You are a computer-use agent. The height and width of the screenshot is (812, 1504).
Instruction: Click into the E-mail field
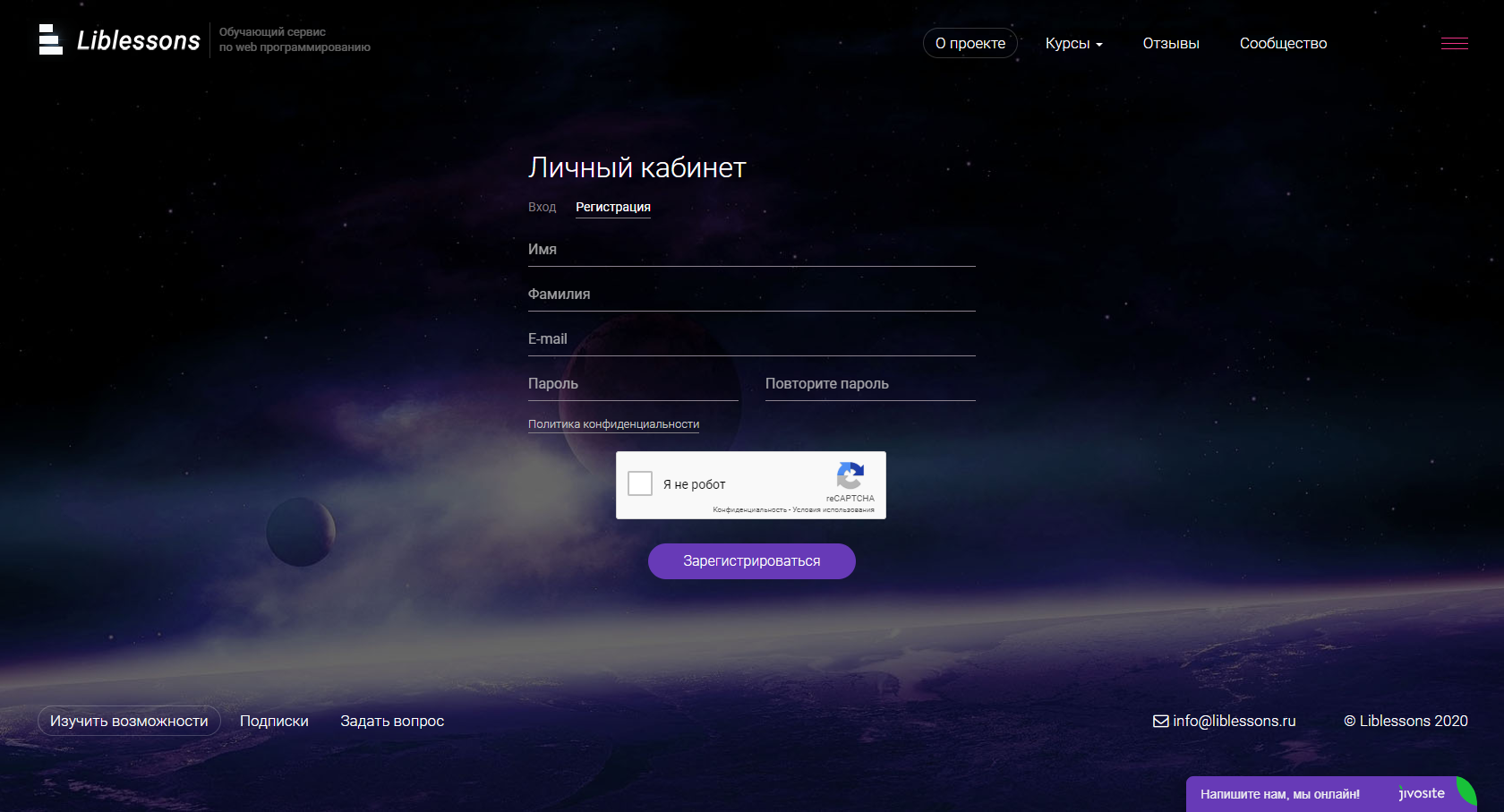point(752,339)
